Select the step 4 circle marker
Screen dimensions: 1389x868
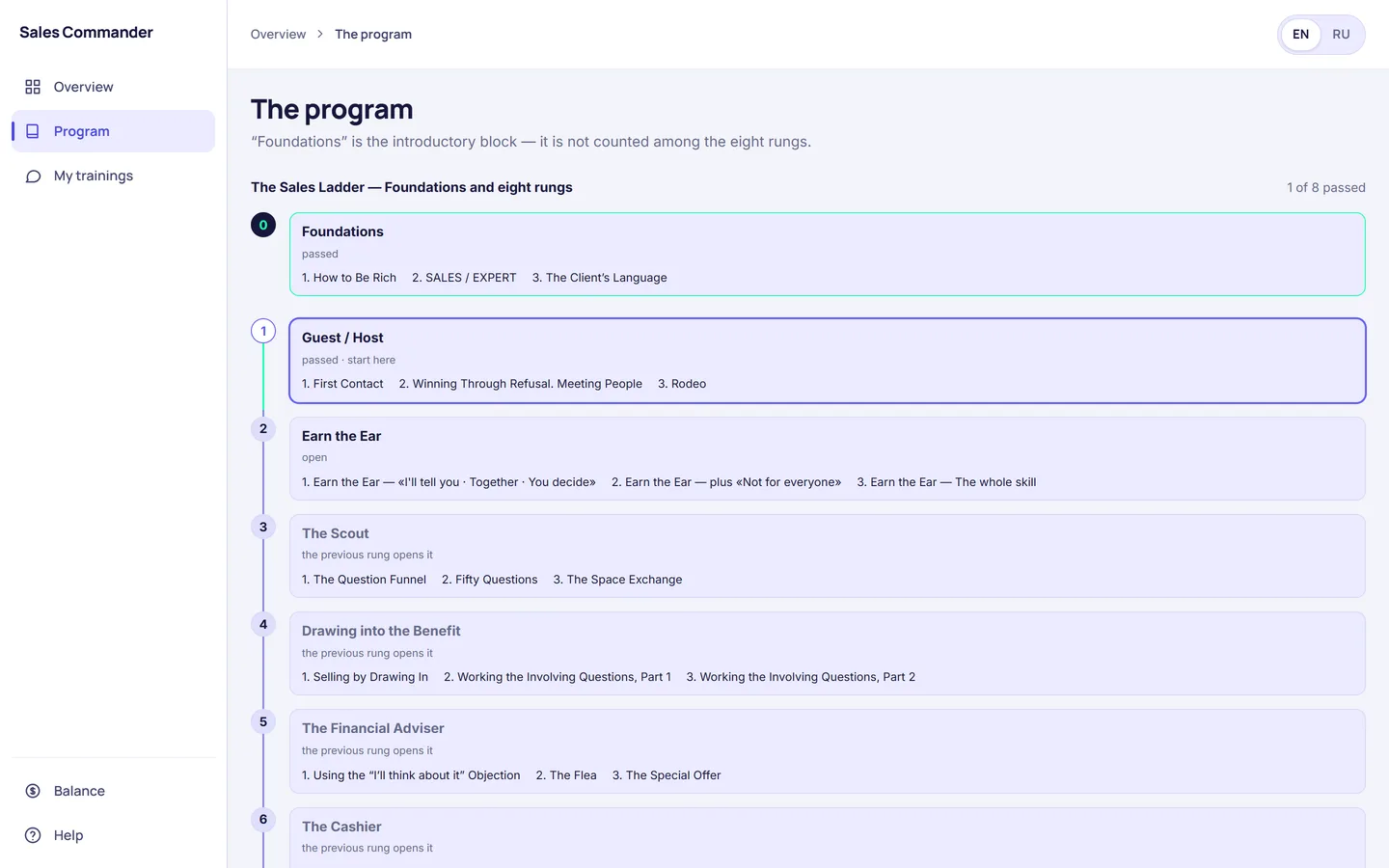[263, 624]
